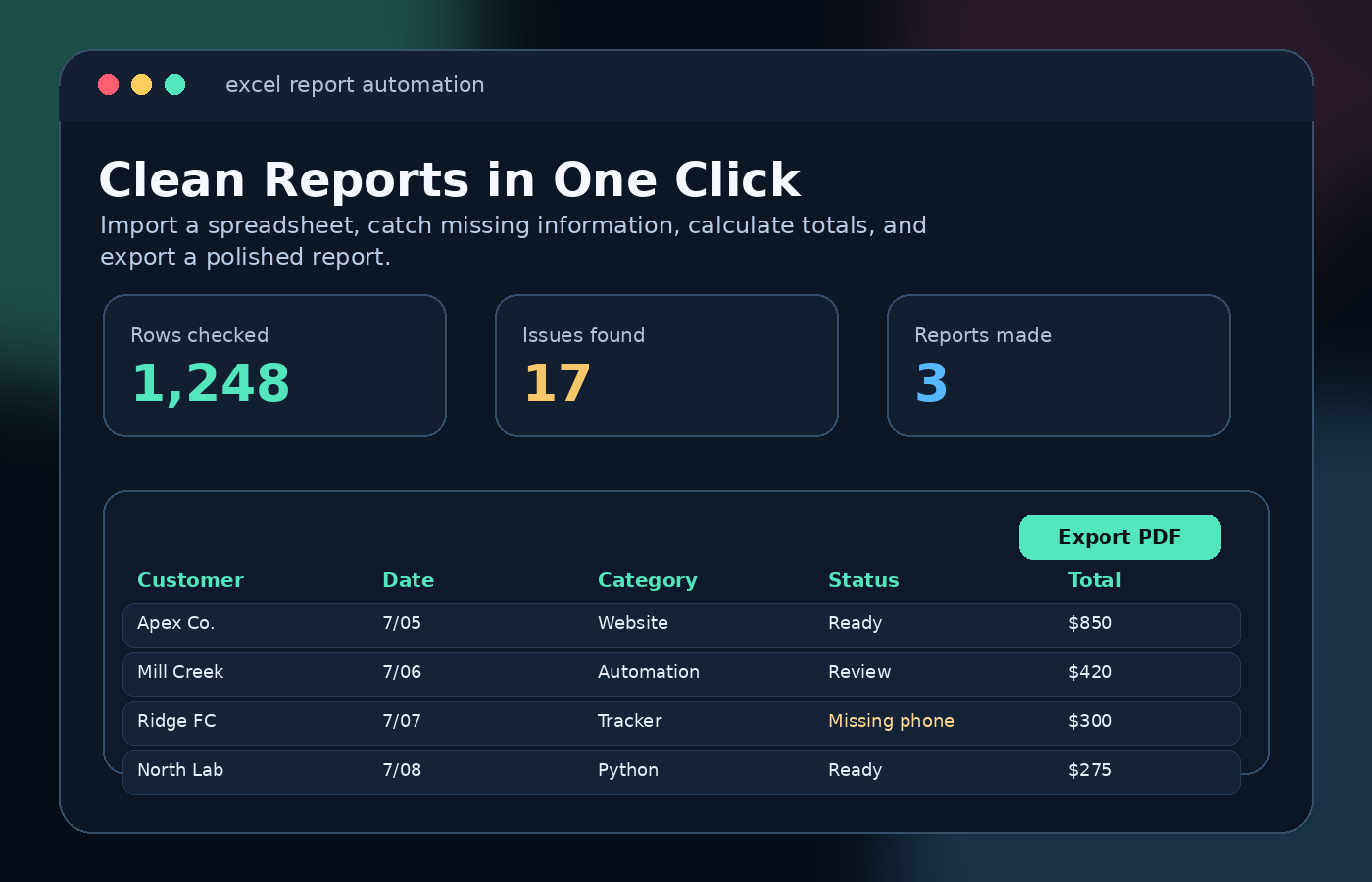
Task: Click the Ready status for Apex Co.
Action: point(856,623)
